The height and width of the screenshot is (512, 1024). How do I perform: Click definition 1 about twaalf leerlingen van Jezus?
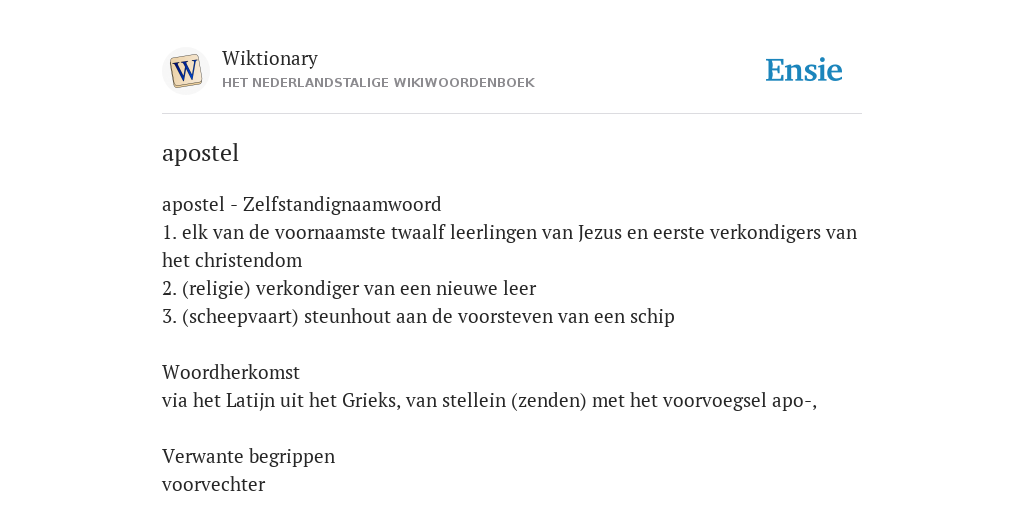[509, 246]
